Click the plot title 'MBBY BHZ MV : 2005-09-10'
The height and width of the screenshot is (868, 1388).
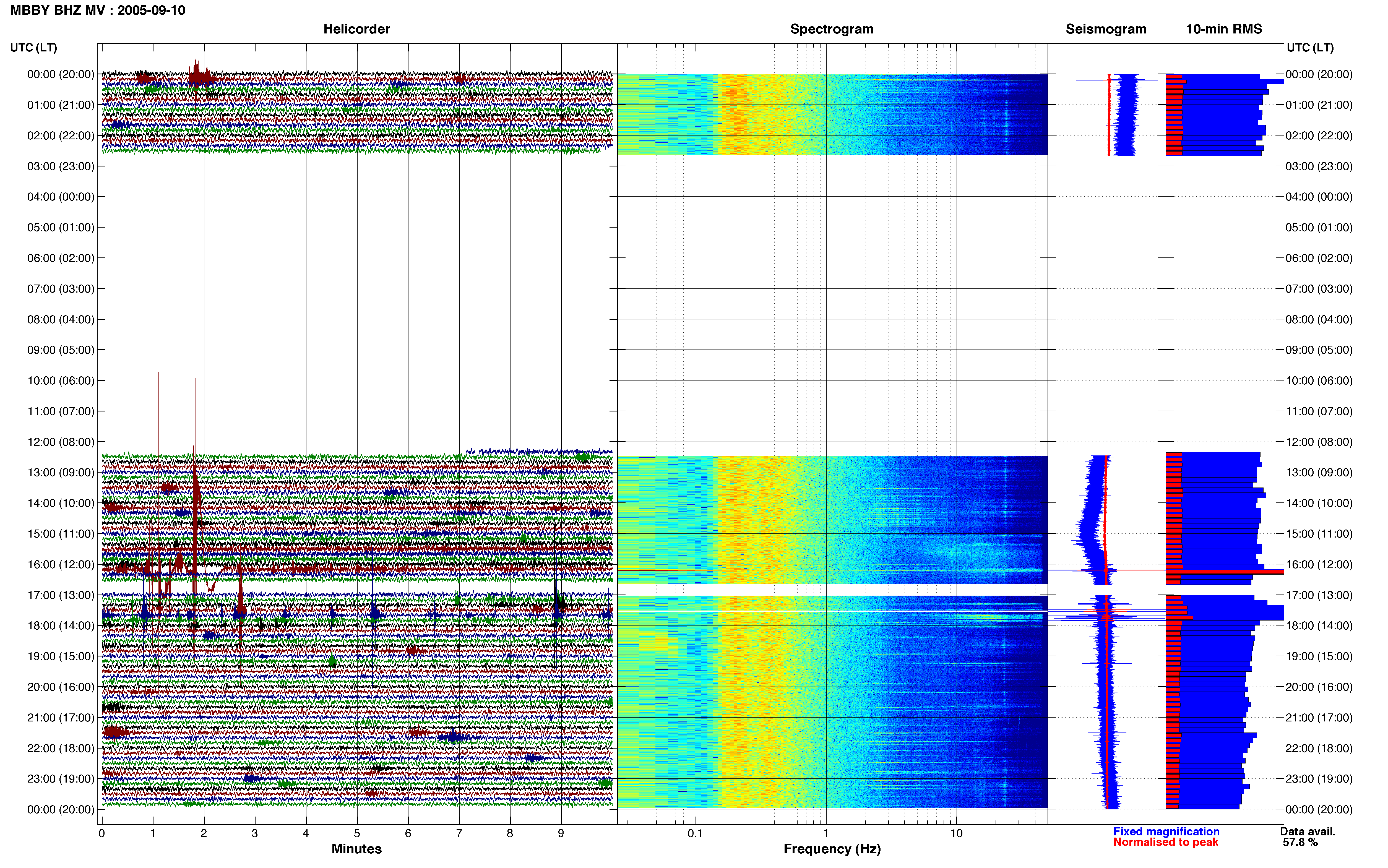pos(98,10)
